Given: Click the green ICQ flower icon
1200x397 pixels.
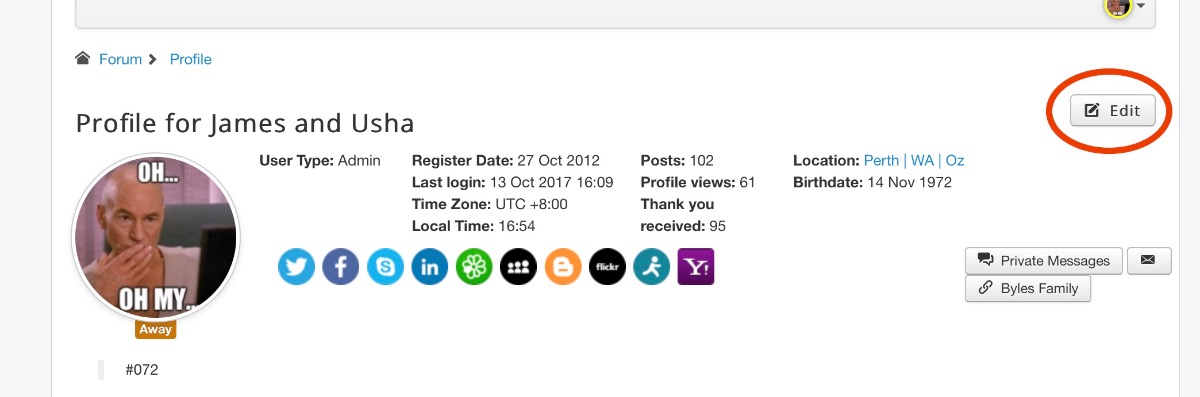Looking at the screenshot, I should (x=474, y=267).
